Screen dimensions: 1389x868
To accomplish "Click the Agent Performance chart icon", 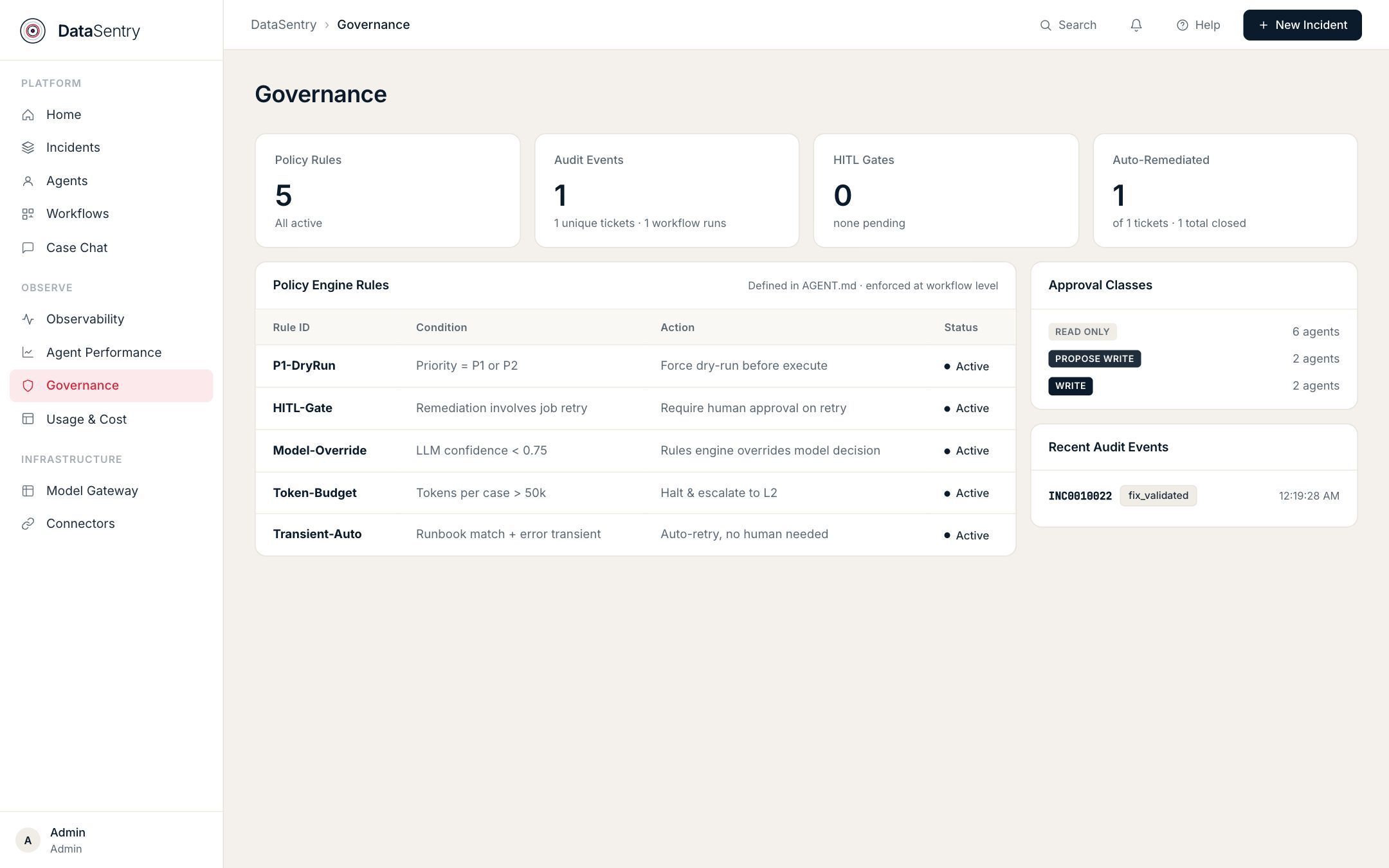I will 28,352.
